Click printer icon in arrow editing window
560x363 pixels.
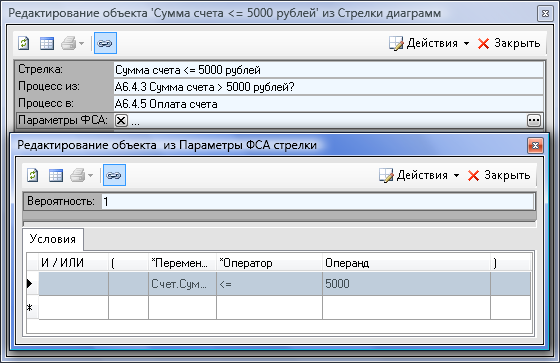[x=69, y=44]
